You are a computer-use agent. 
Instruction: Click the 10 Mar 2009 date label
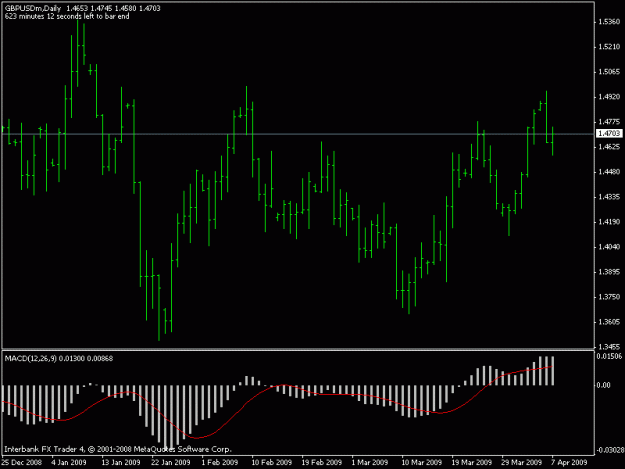422,462
